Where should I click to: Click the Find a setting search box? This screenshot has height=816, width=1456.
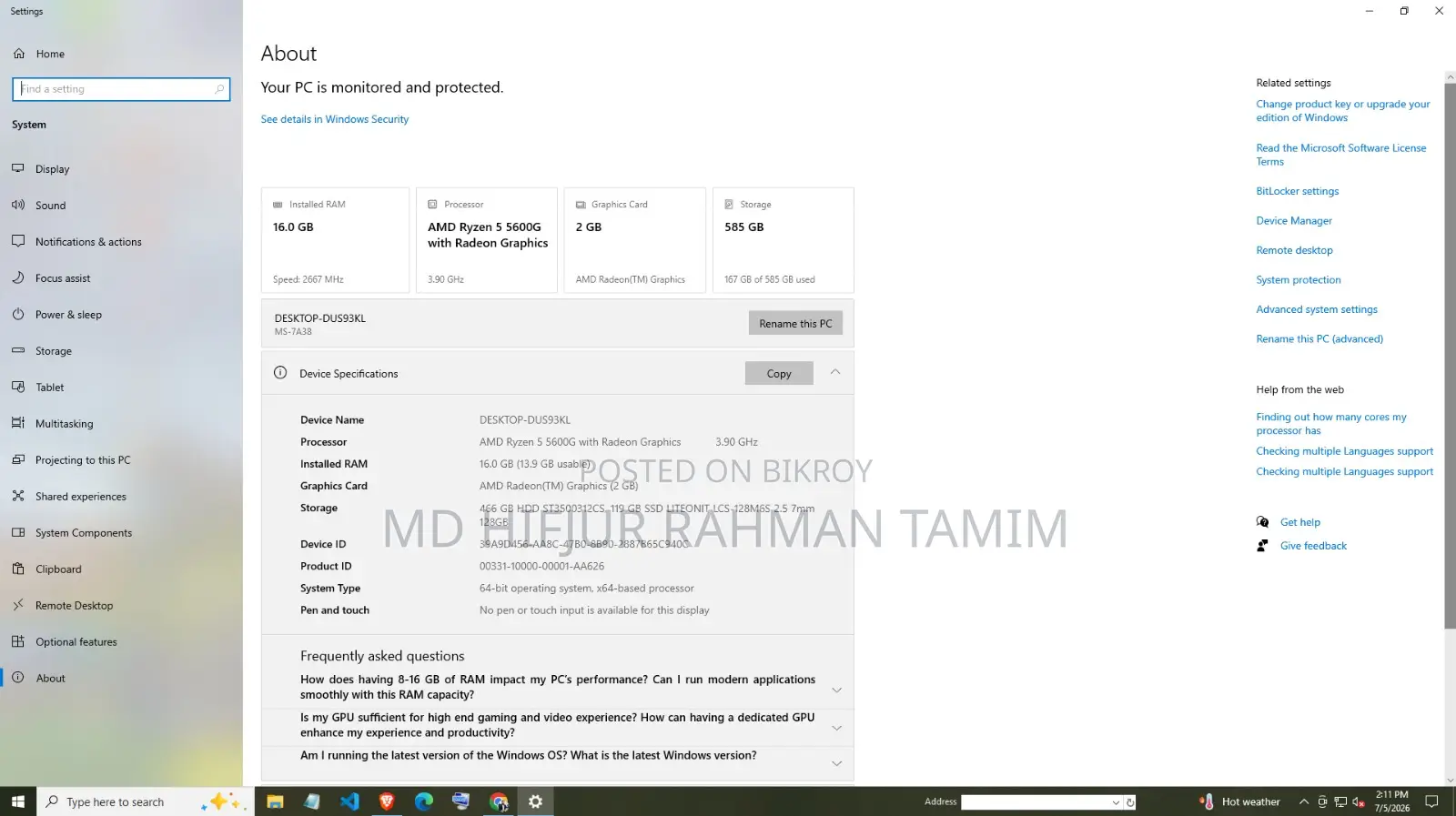coord(121,89)
